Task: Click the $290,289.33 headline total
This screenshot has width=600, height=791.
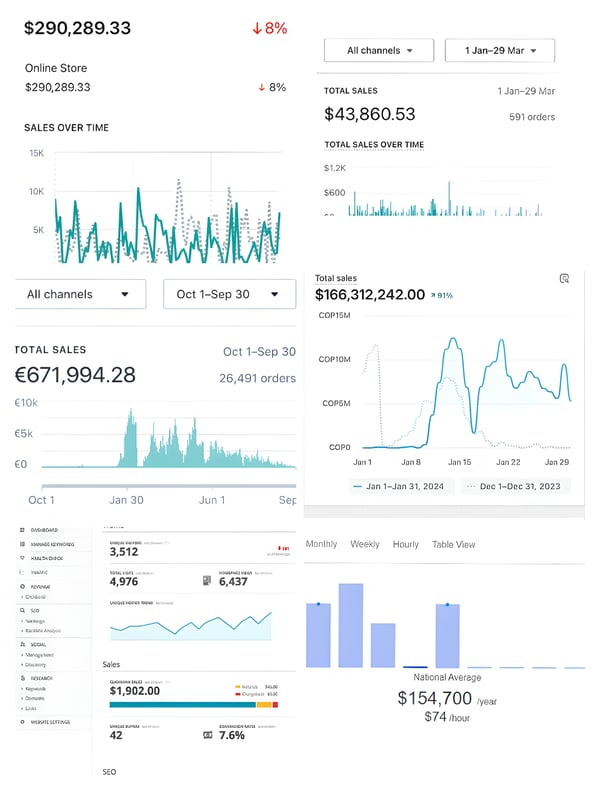Action: (x=77, y=28)
